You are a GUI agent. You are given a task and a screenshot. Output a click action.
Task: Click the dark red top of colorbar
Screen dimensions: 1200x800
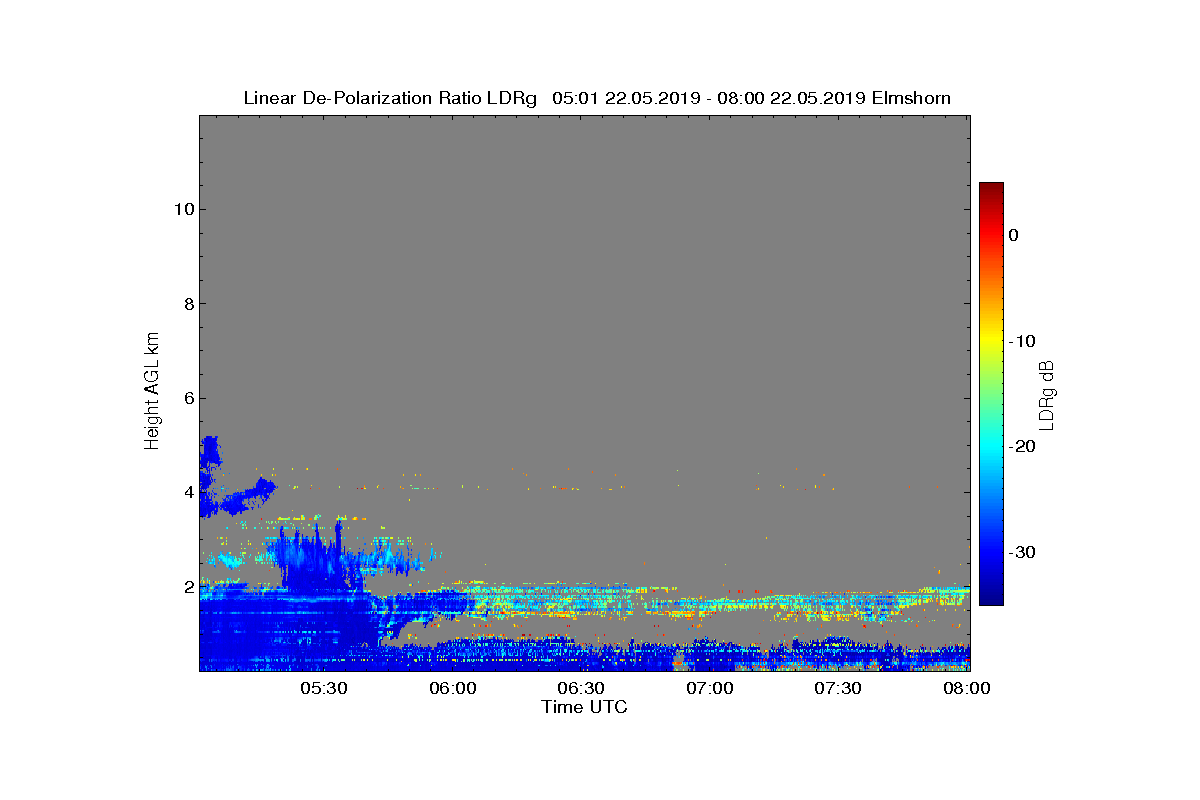[991, 188]
